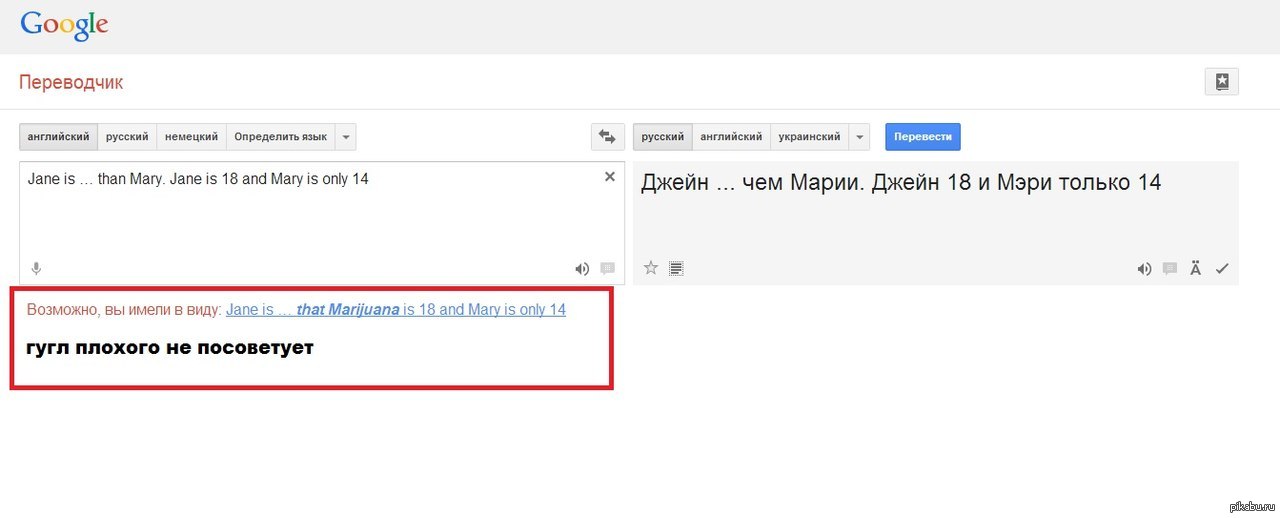Clear the source text with the X

tap(610, 176)
